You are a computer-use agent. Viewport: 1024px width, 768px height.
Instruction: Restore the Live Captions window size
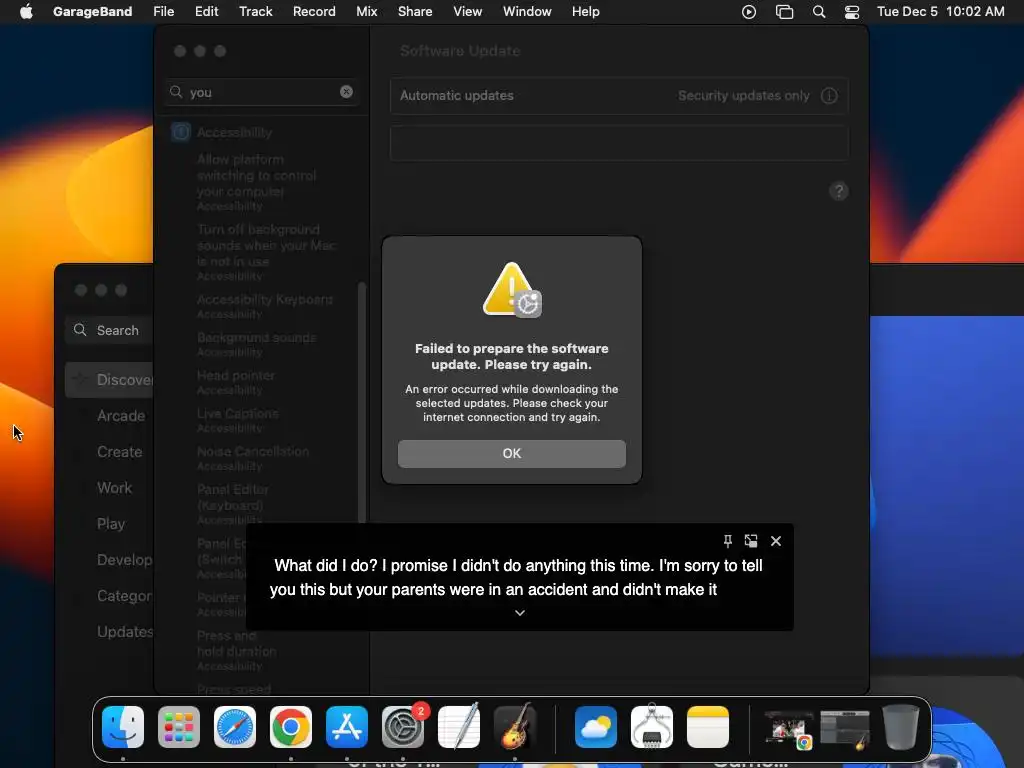tap(751, 541)
